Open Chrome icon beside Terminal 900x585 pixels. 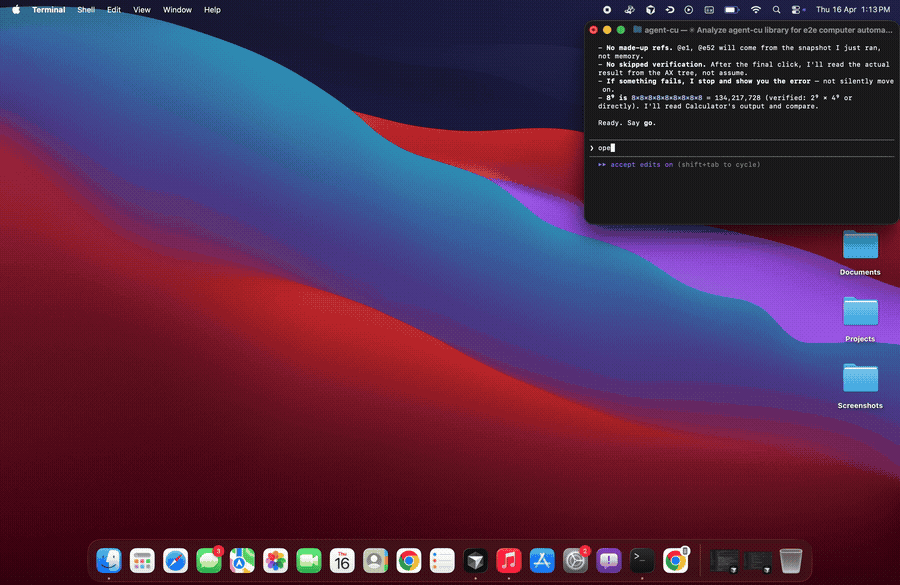click(676, 560)
